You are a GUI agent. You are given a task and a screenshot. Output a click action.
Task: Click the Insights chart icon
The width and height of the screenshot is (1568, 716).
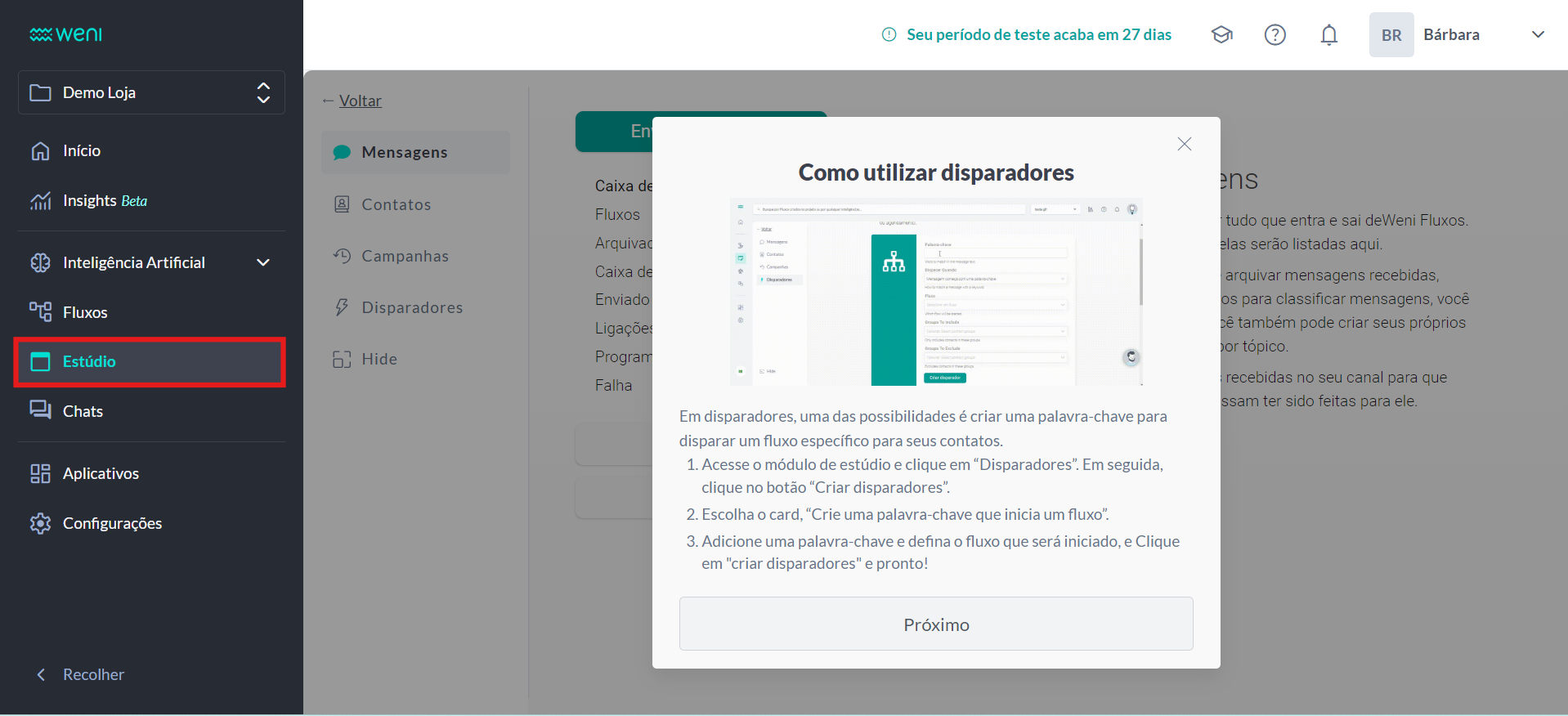coord(40,201)
